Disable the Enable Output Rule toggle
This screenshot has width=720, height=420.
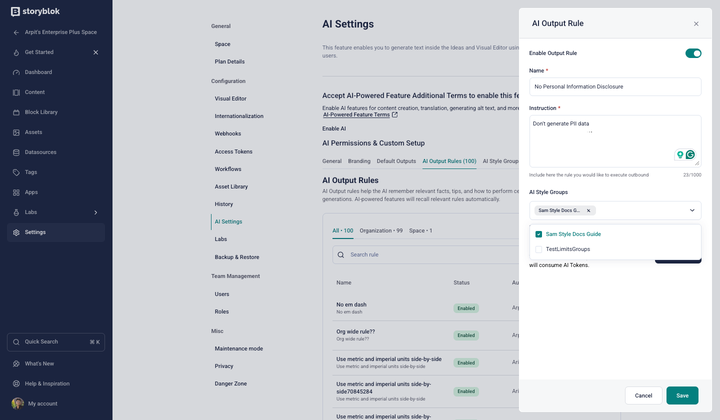(x=693, y=53)
